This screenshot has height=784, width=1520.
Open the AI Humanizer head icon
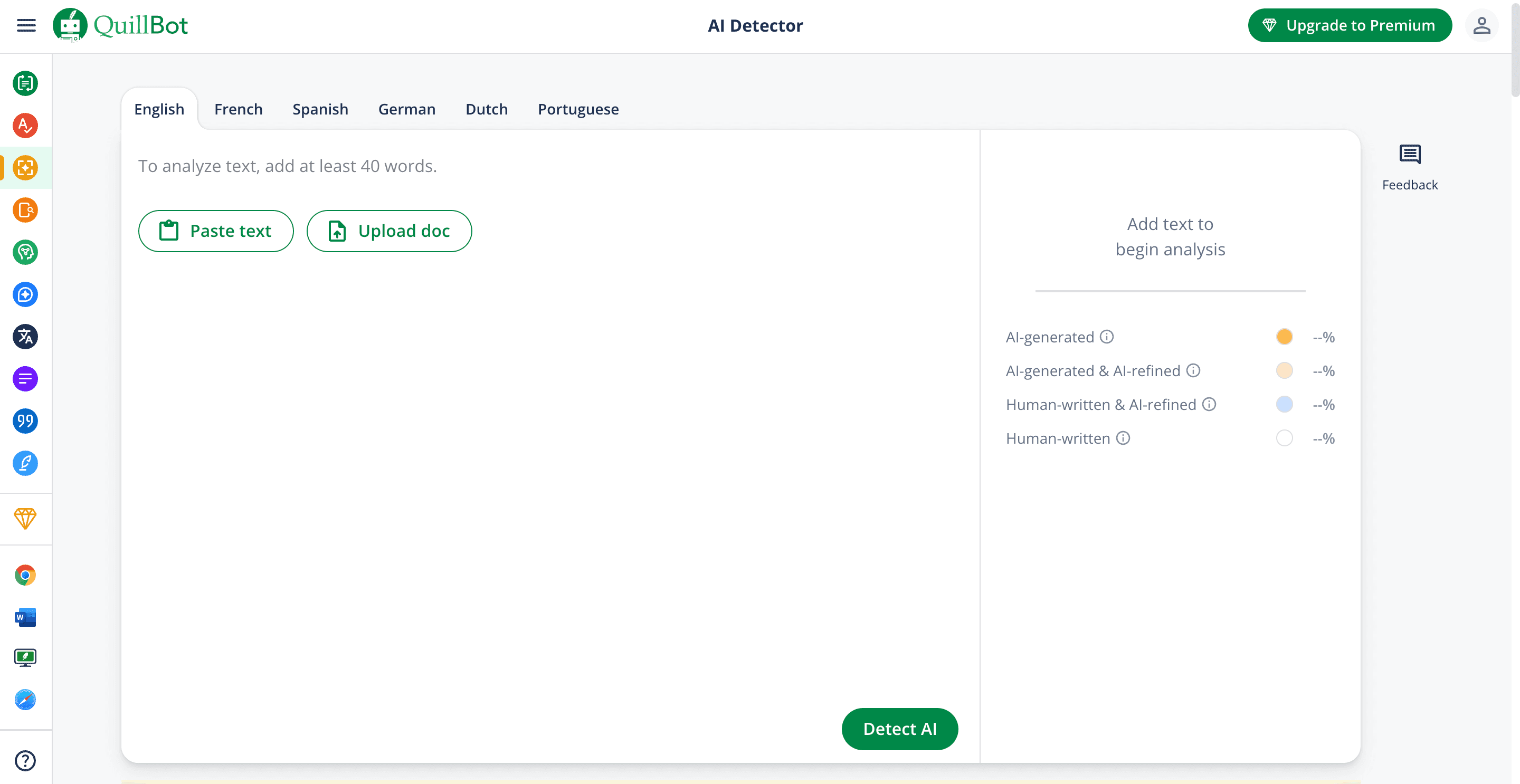(25, 253)
